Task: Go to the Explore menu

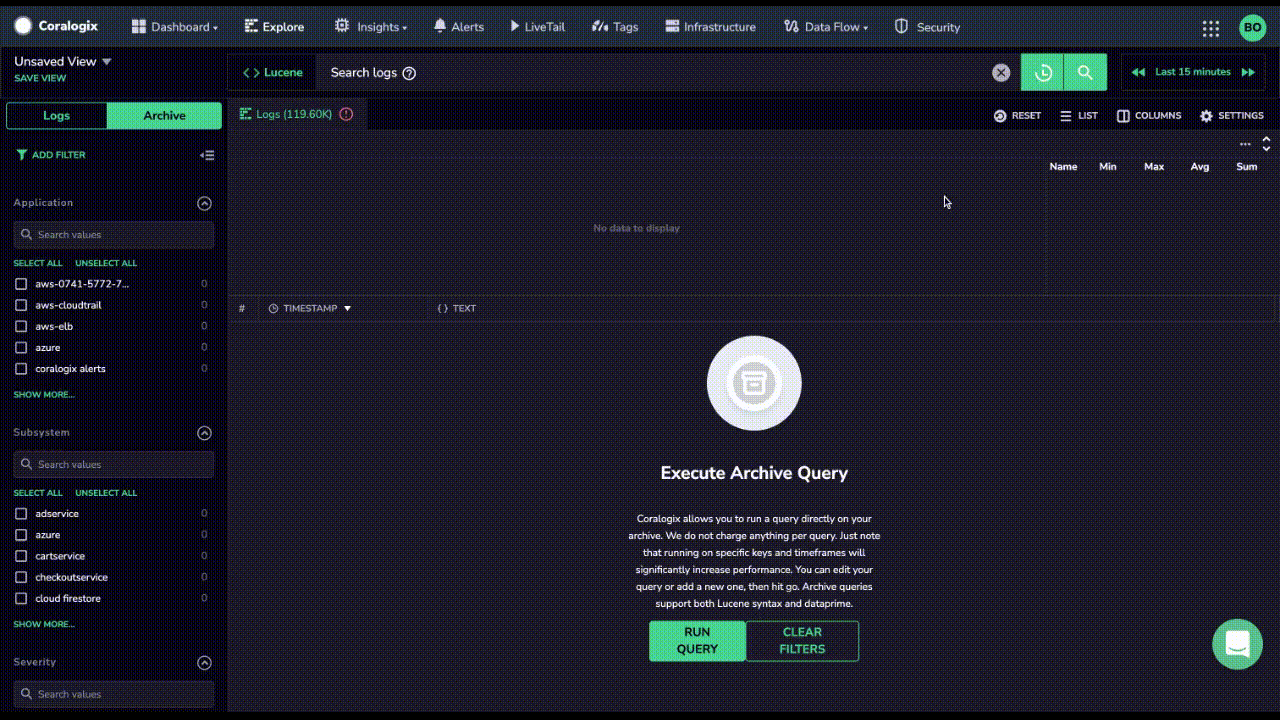Action: pos(274,27)
